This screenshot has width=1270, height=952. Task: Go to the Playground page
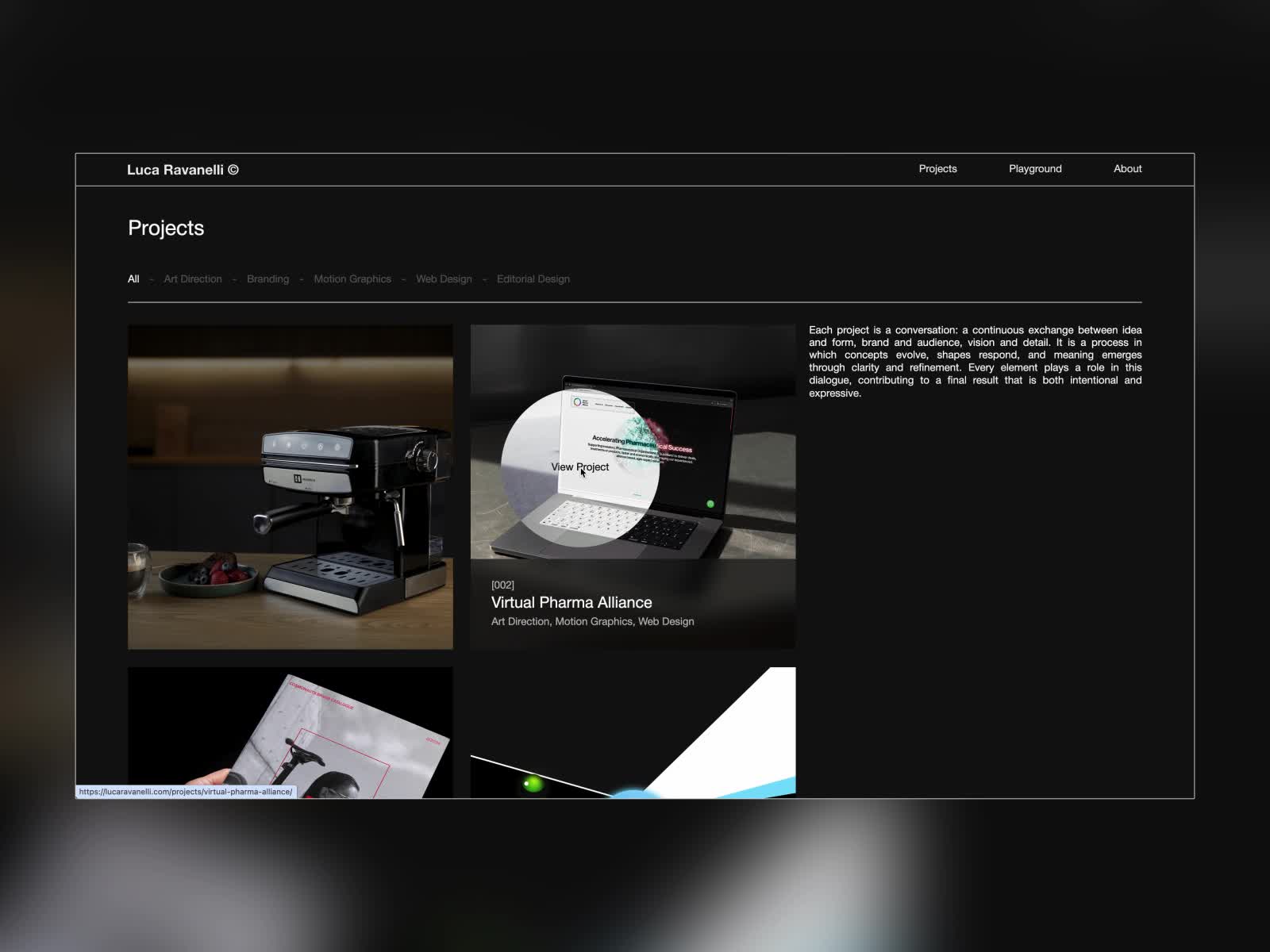[x=1034, y=169]
